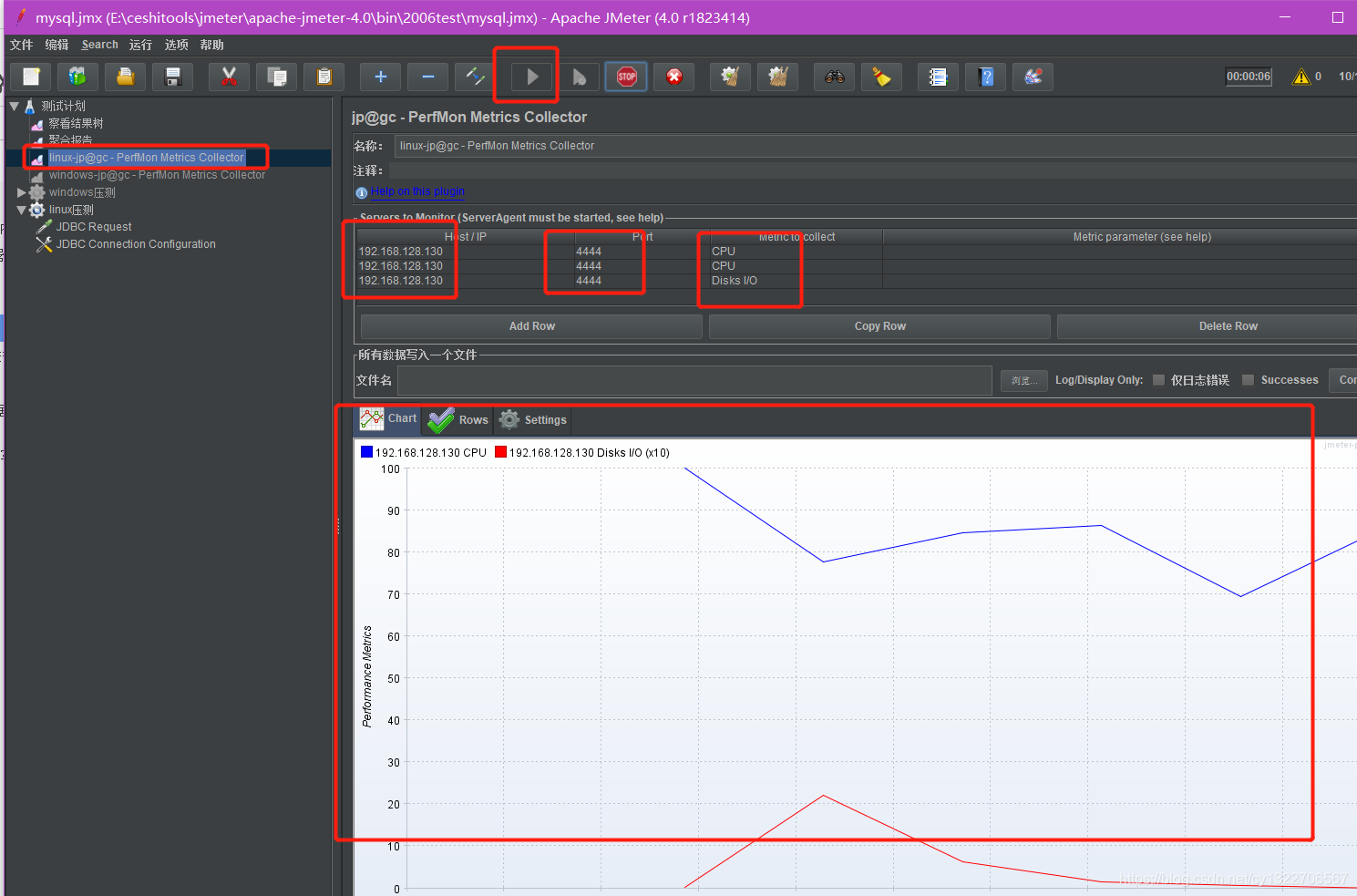Image resolution: width=1357 pixels, height=896 pixels.
Task: Click the Host / IP column header
Action: (466, 237)
